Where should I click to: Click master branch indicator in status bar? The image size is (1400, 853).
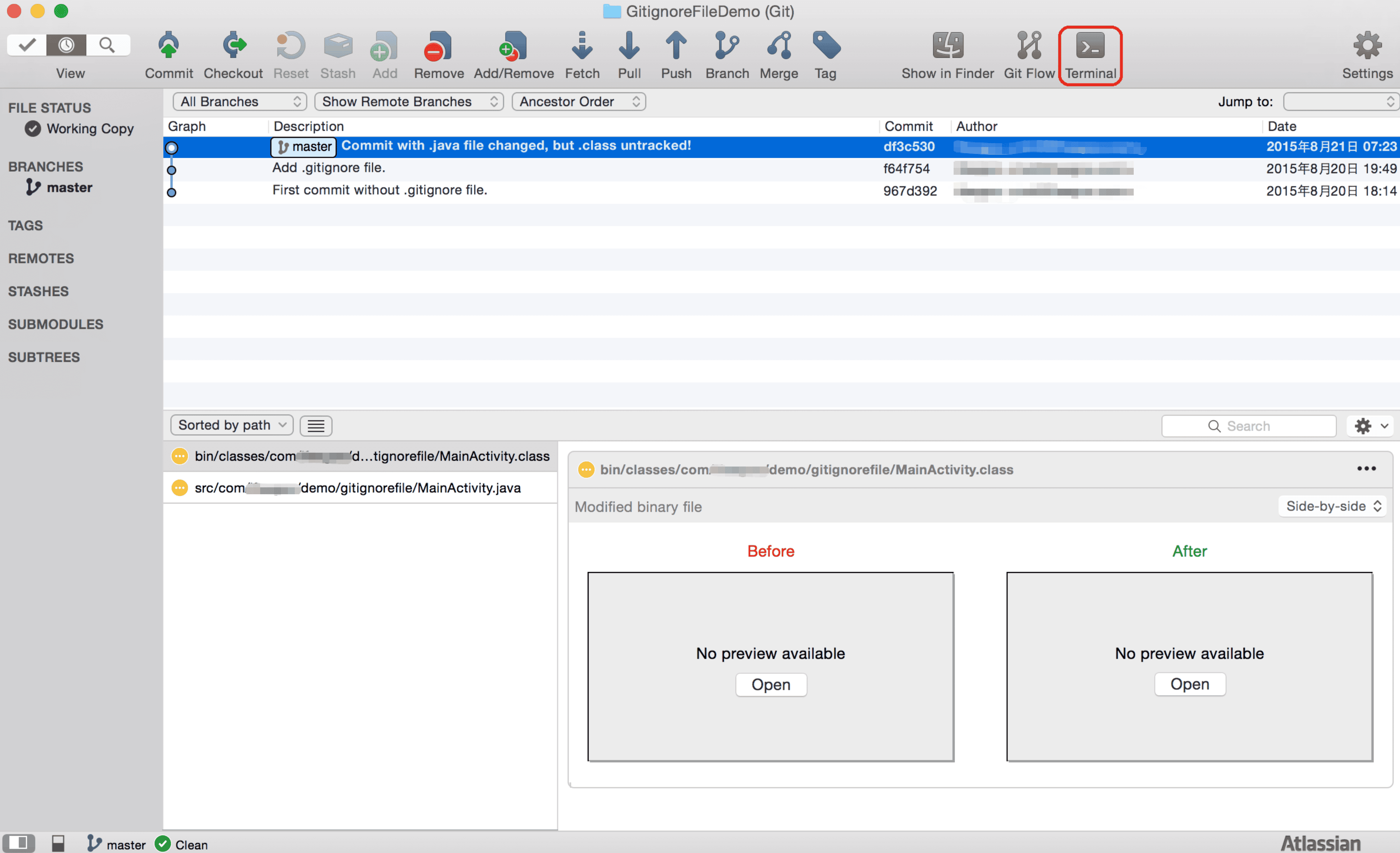[x=117, y=844]
